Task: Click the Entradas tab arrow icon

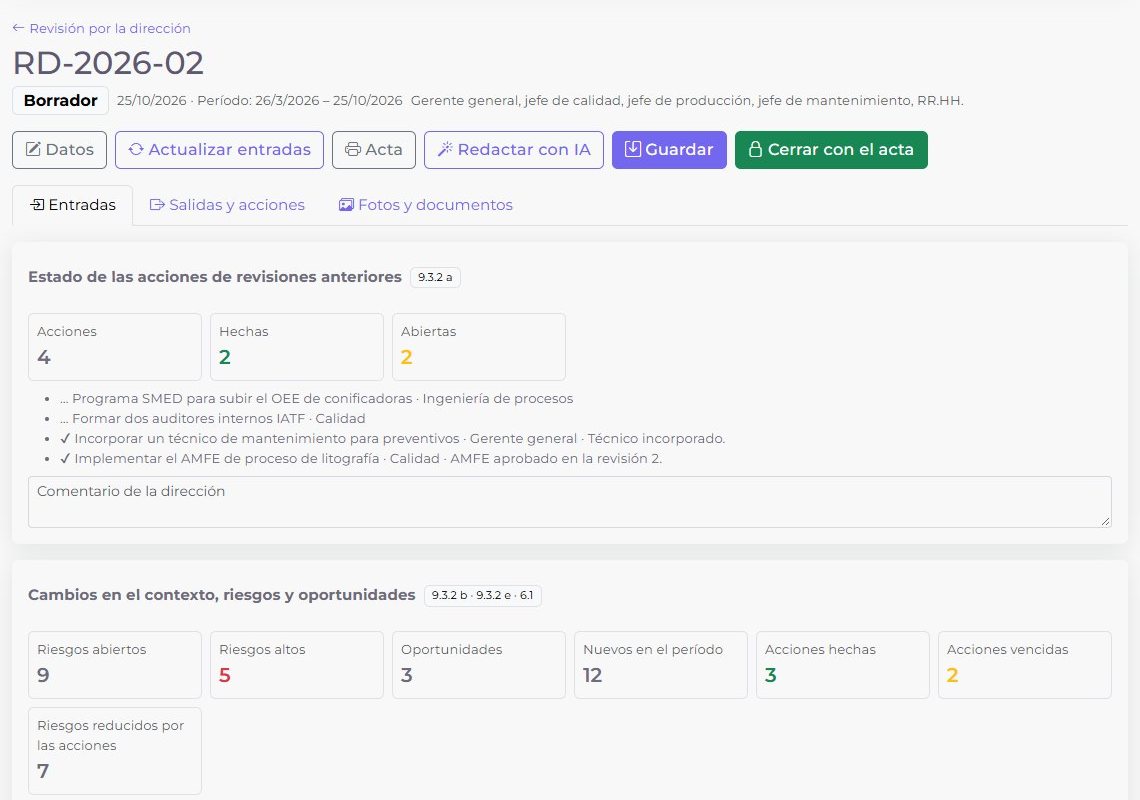Action: point(37,205)
